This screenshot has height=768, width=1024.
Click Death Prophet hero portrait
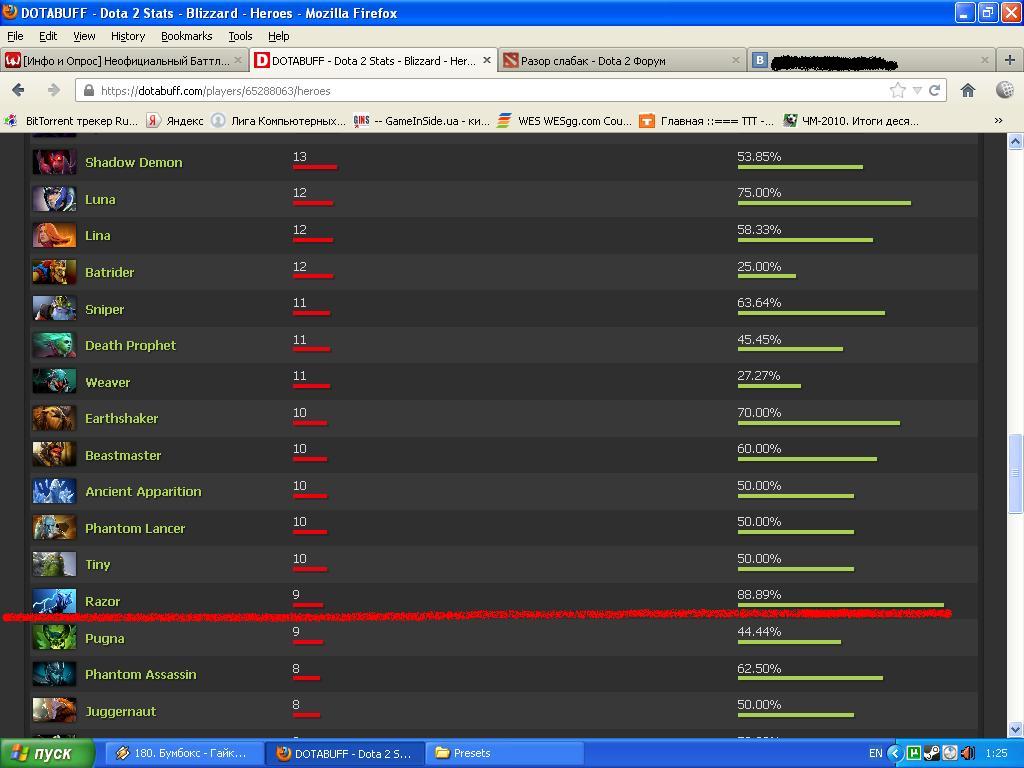54,345
